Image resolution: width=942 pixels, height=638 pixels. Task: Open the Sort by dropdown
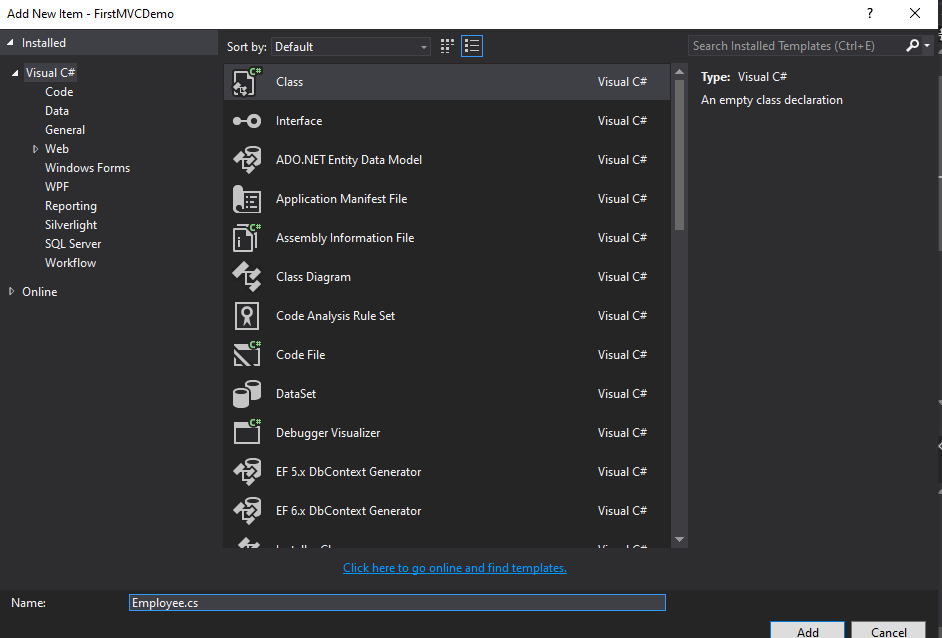point(351,47)
